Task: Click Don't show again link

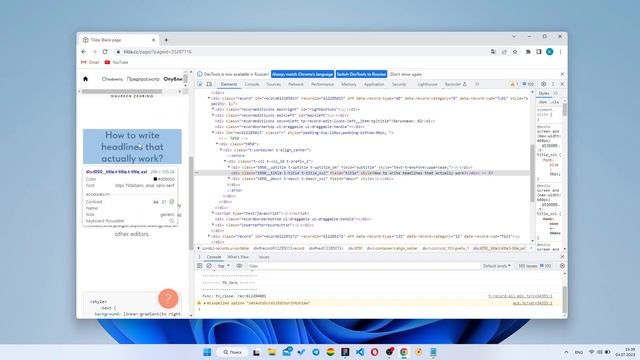Action: 406,74
